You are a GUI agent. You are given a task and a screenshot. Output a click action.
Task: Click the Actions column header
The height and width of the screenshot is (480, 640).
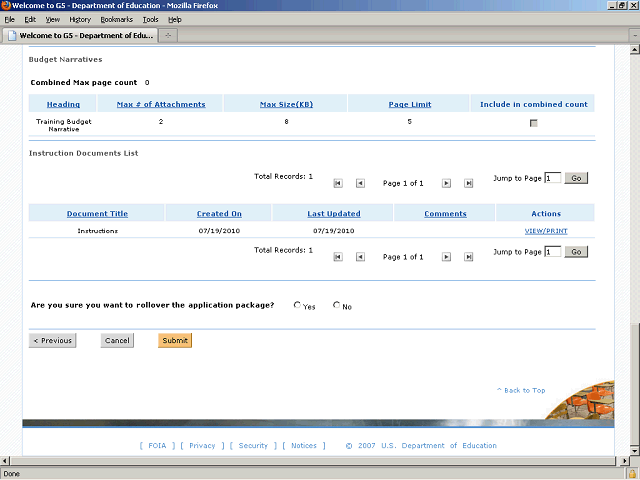click(546, 214)
